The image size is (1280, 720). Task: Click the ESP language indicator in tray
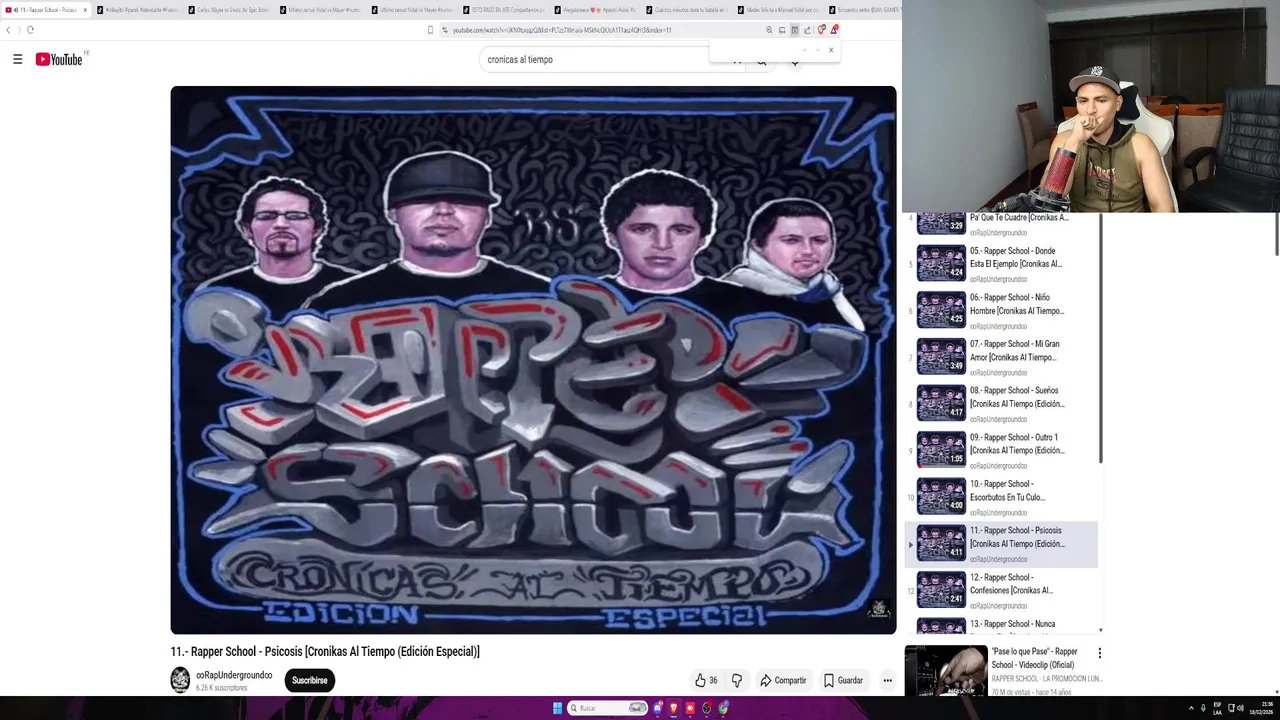[x=1217, y=709]
